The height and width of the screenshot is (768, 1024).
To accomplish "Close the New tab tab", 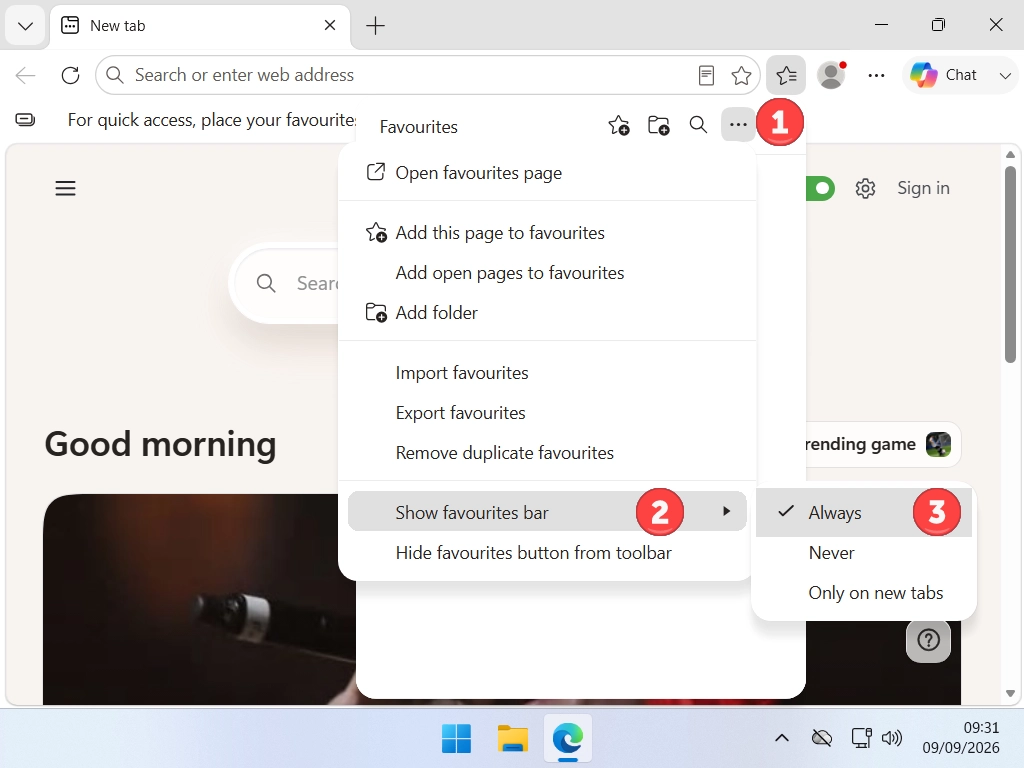I will pyautogui.click(x=330, y=25).
